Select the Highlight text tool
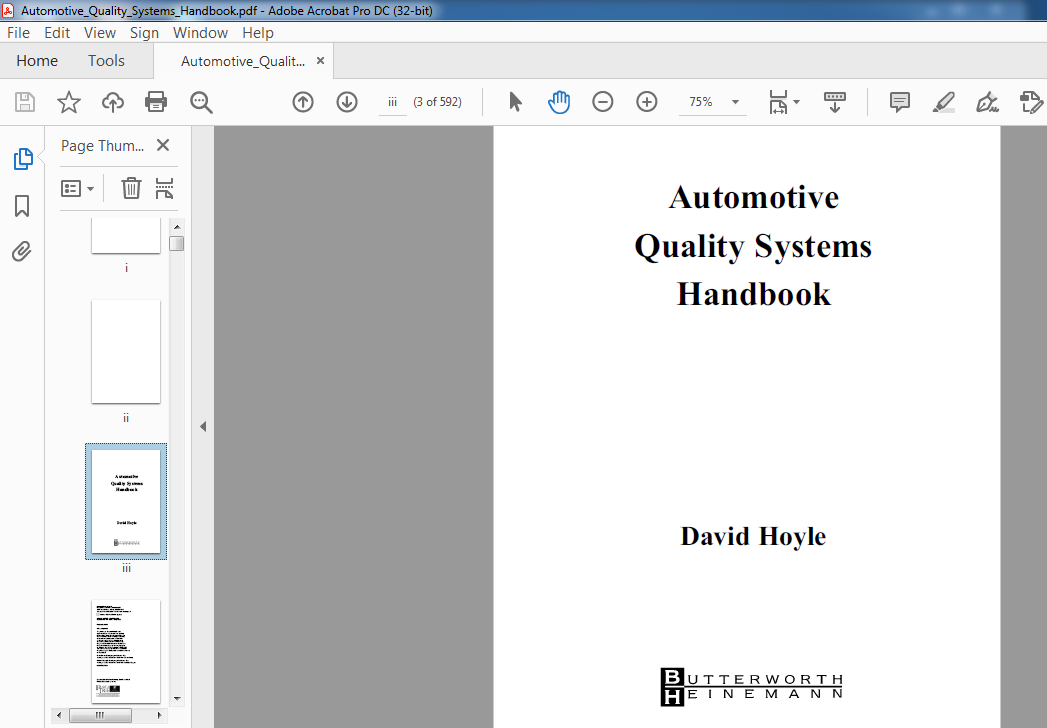Screen dimensions: 1047x728 click(x=944, y=102)
